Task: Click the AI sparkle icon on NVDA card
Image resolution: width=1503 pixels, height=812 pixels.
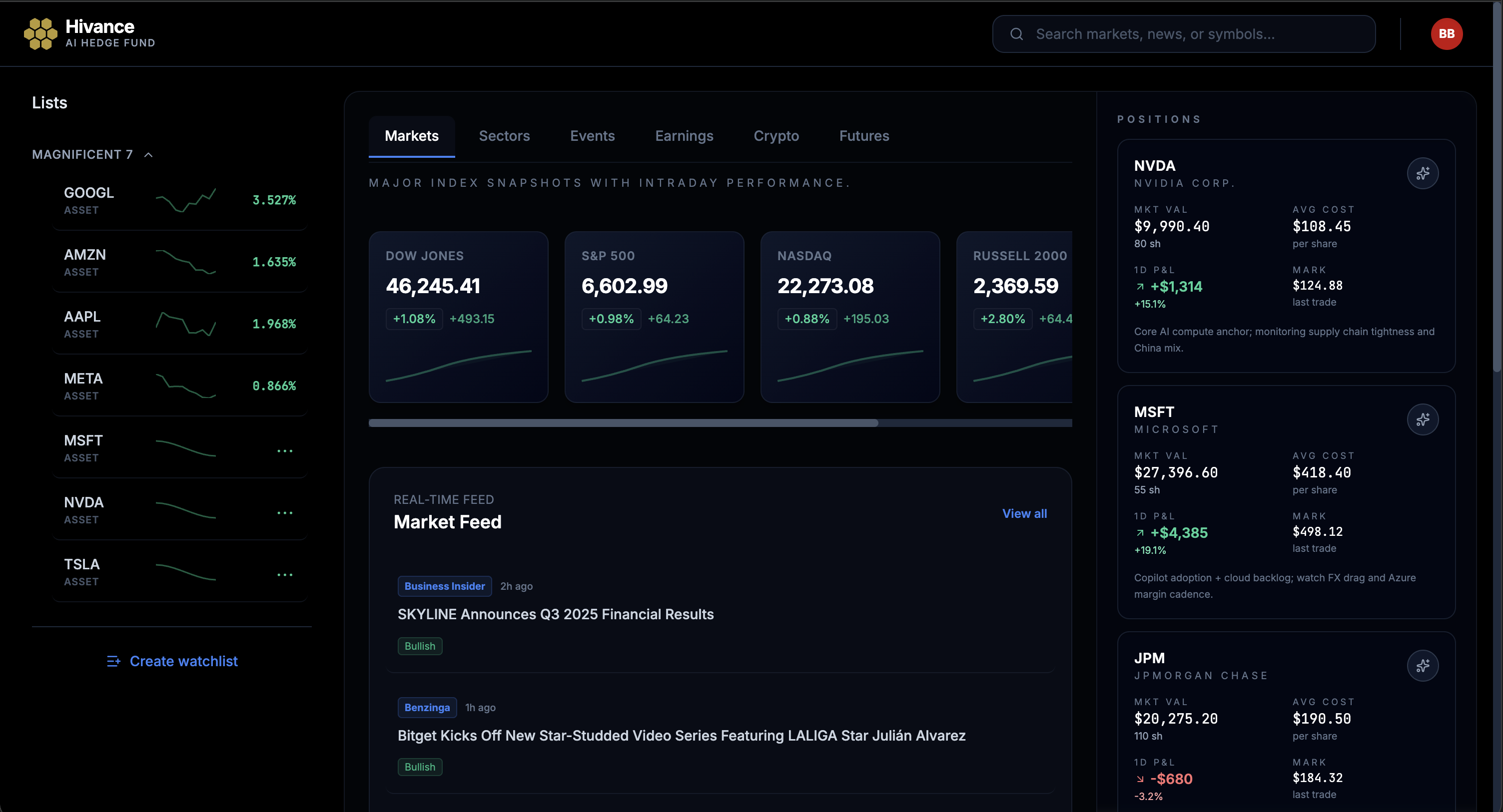Action: pos(1422,173)
